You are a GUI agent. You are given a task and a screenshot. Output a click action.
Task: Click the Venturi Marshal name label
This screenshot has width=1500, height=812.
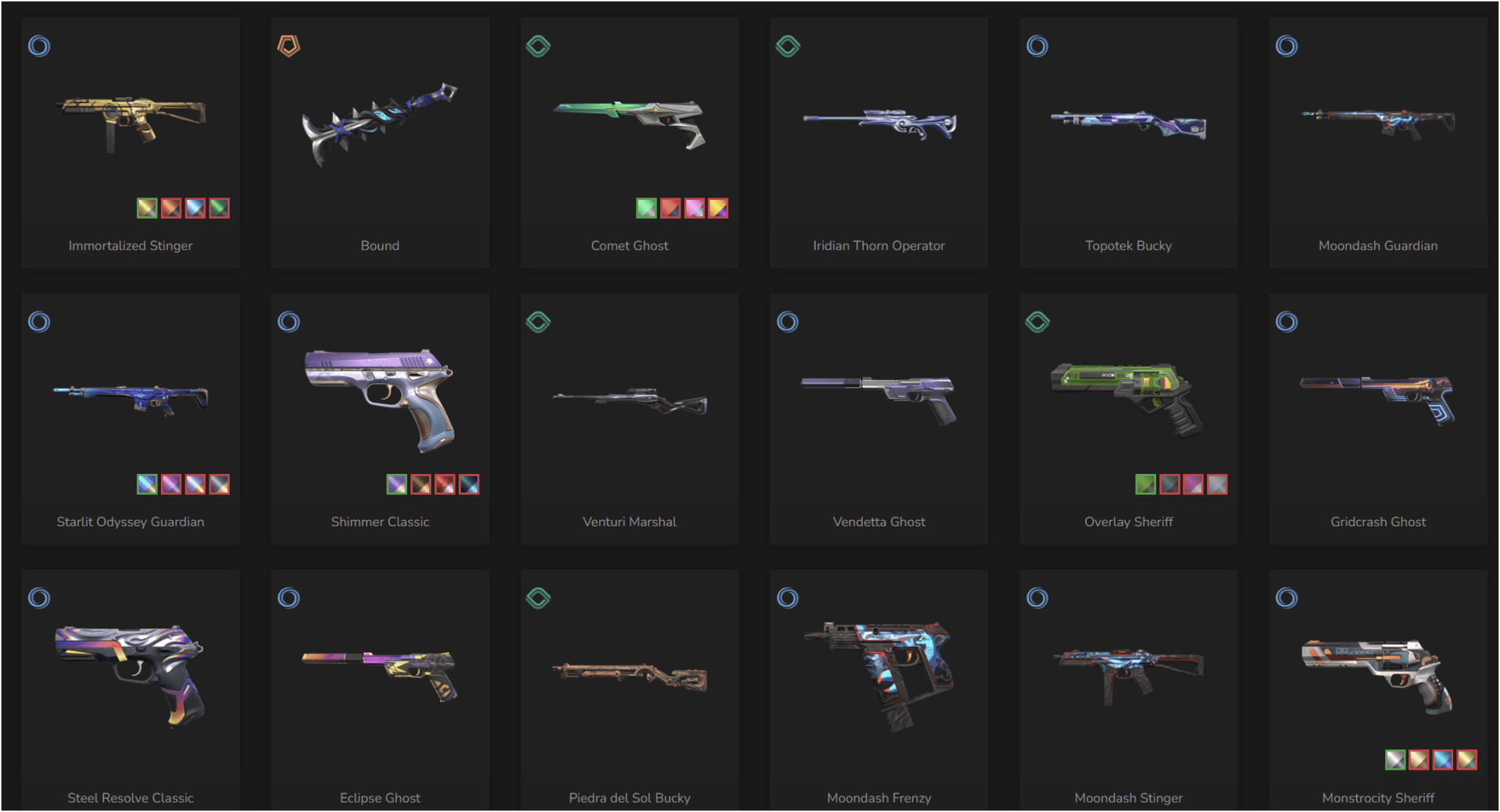[630, 522]
